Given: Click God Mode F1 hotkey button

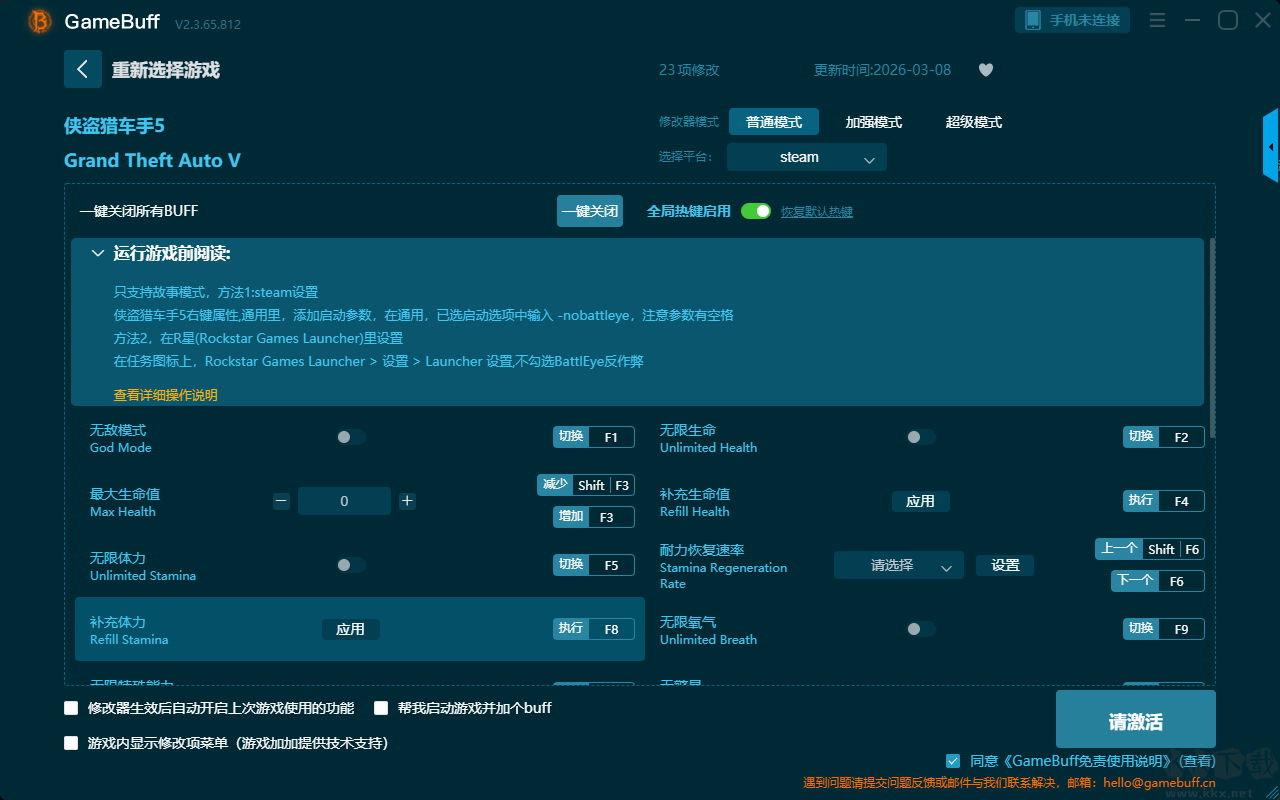Looking at the screenshot, I should 594,437.
